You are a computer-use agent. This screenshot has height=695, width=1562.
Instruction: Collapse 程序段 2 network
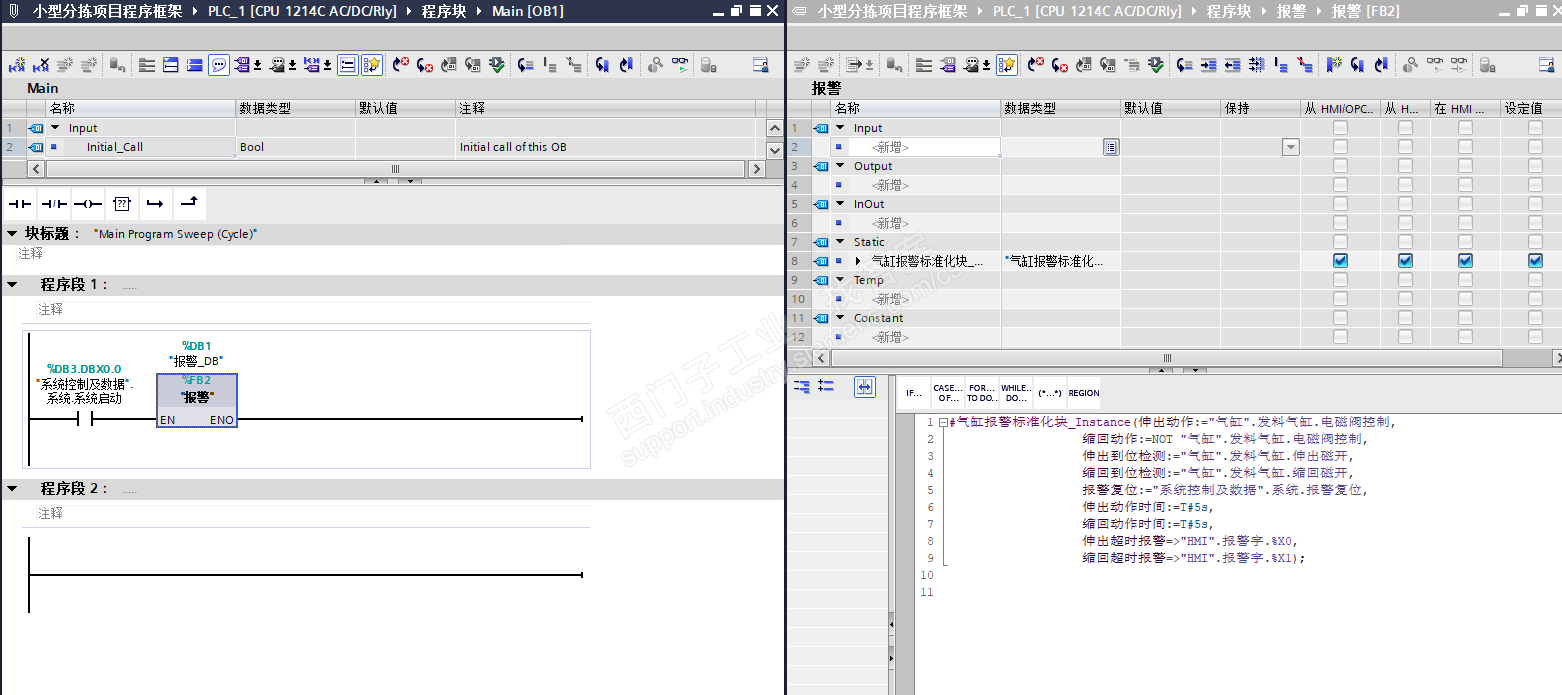(12, 489)
